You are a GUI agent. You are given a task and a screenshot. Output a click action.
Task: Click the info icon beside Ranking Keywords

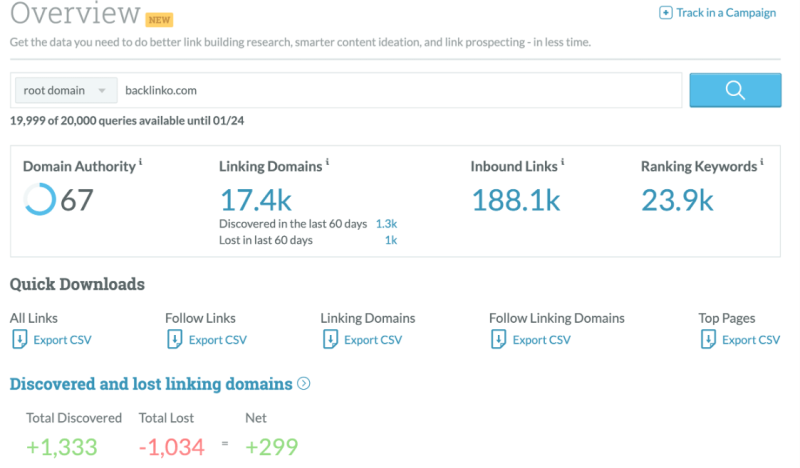click(762, 162)
